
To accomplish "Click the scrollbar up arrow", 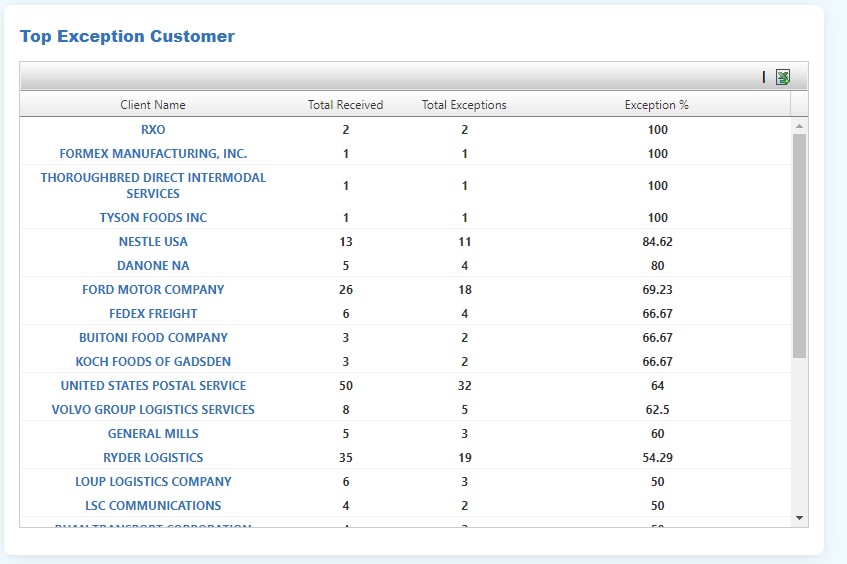I will coord(799,126).
